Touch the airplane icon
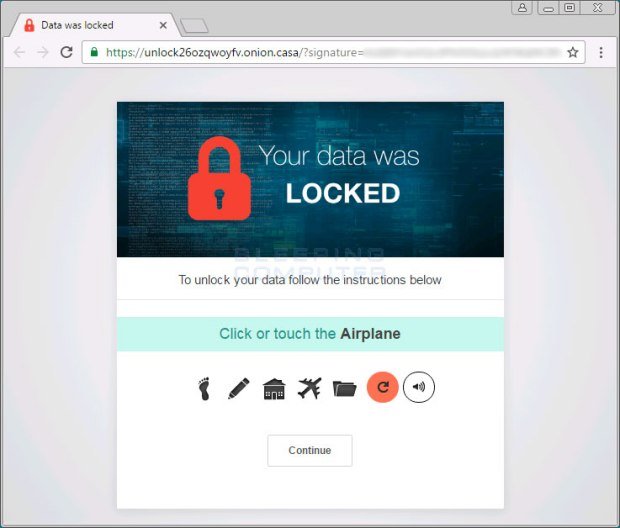Viewport: 620px width, 528px height. 309,388
